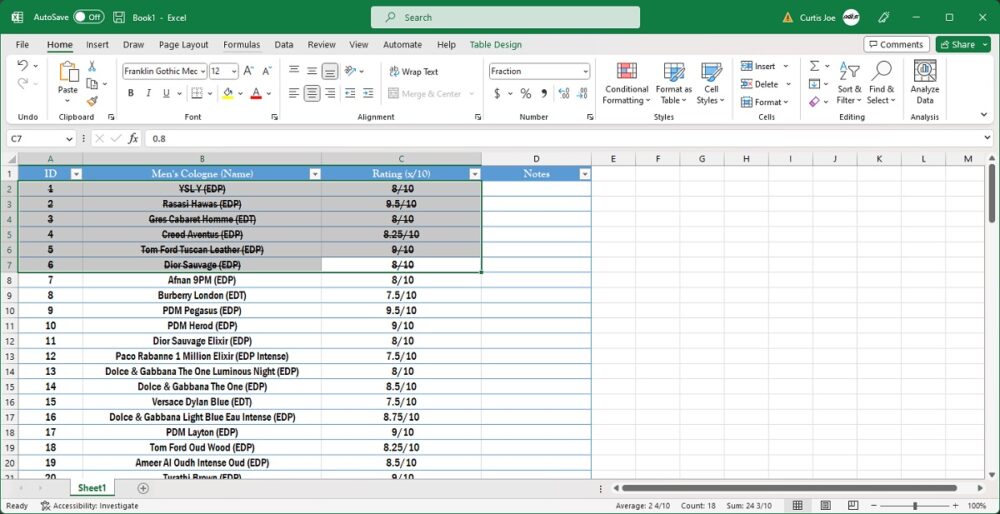
Task: Click the Format Painter brush icon
Action: 92,101
